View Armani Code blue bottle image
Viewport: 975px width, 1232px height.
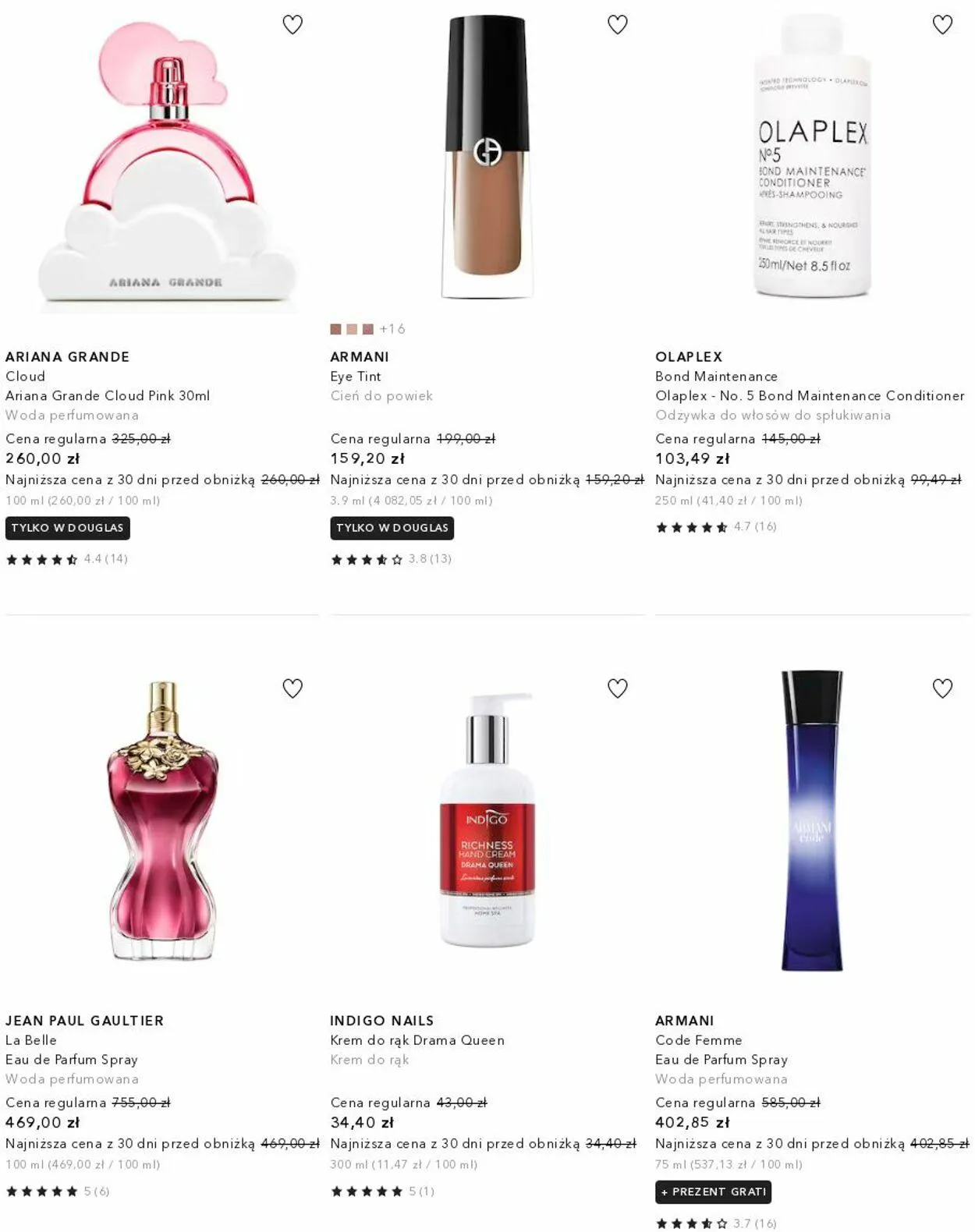pos(812,820)
